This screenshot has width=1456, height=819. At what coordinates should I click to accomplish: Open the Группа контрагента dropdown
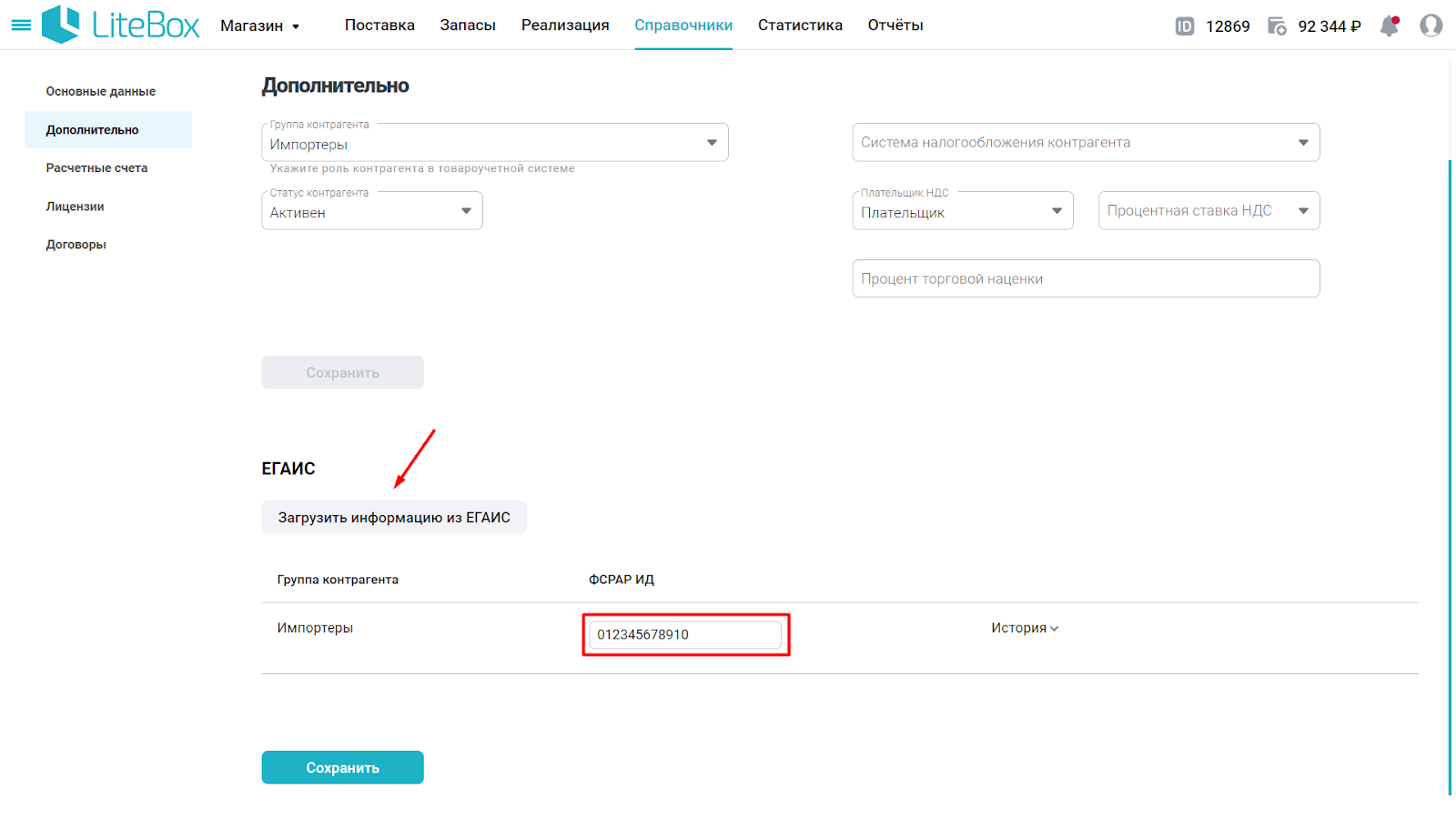tap(495, 143)
